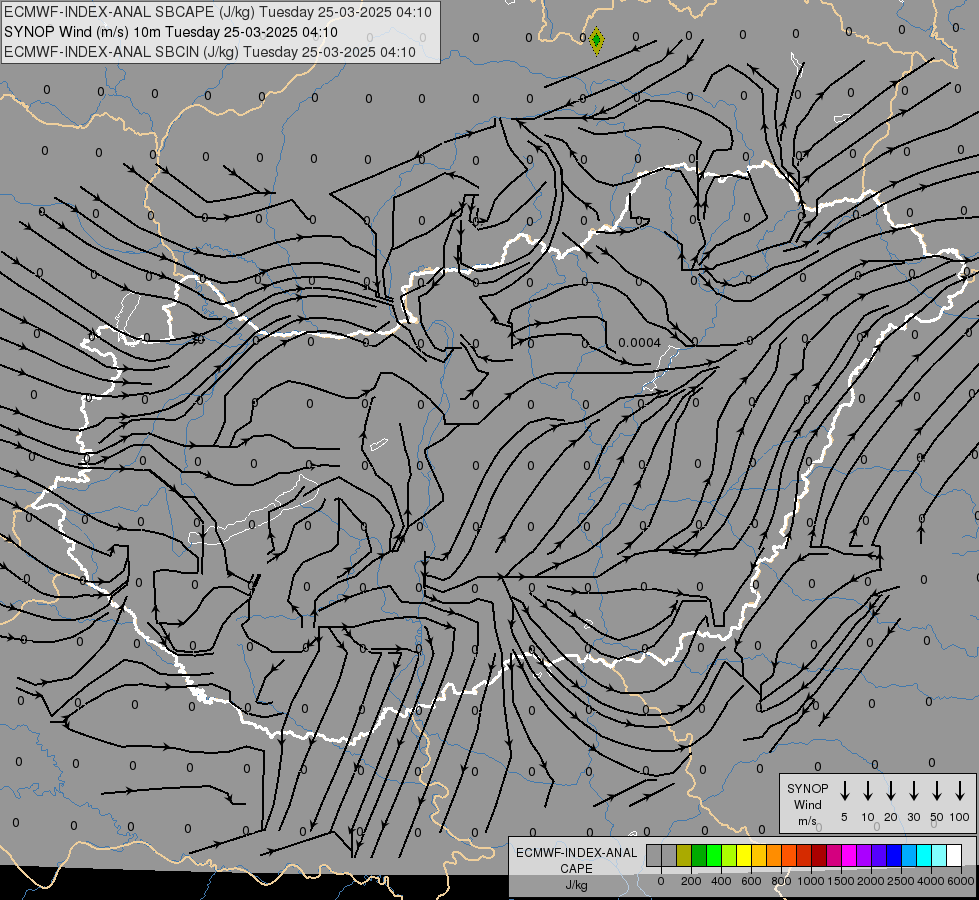Pick the dark green CAPE legend swatch
Image resolution: width=979 pixels, height=900 pixels.
(699, 855)
